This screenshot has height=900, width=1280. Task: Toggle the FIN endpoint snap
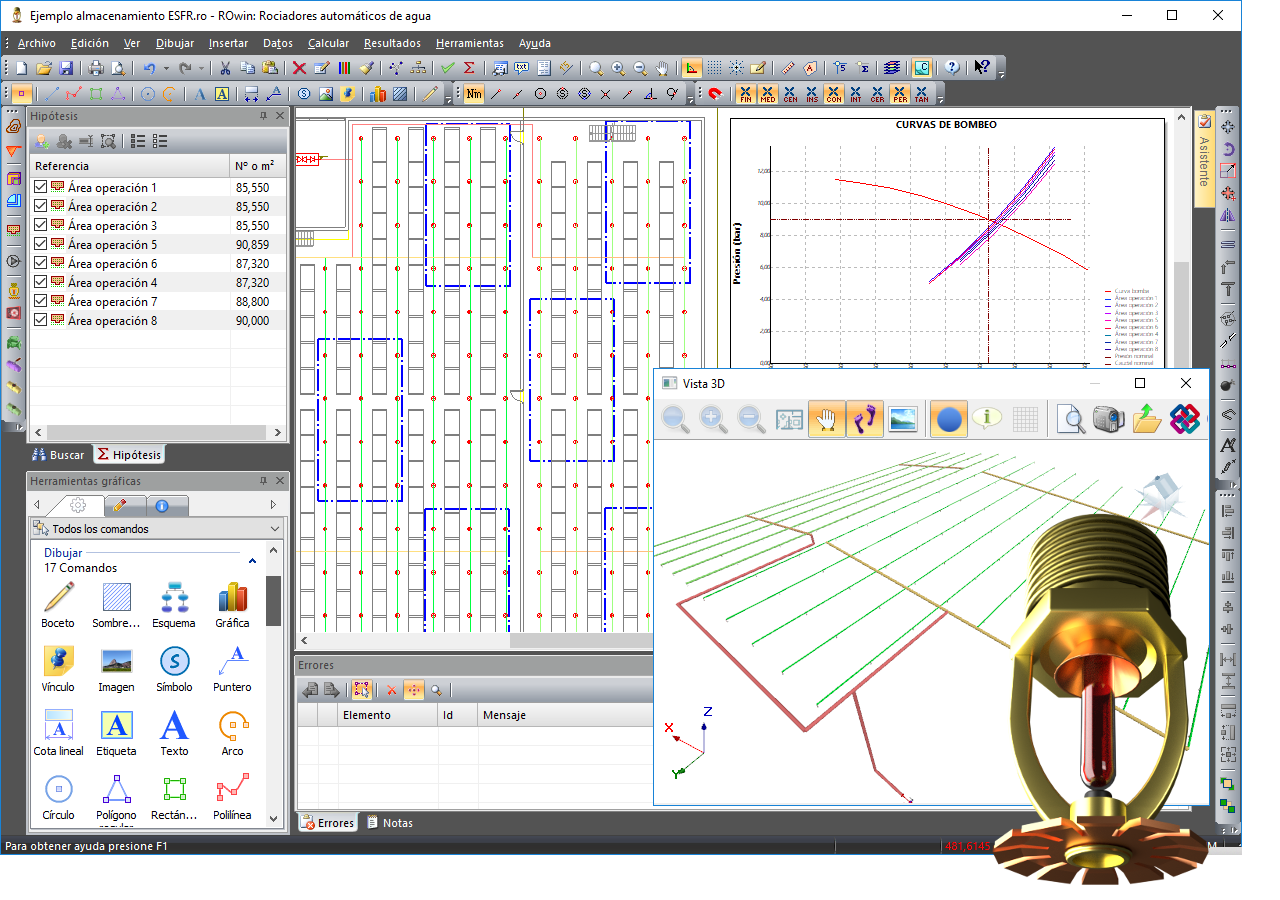point(745,95)
